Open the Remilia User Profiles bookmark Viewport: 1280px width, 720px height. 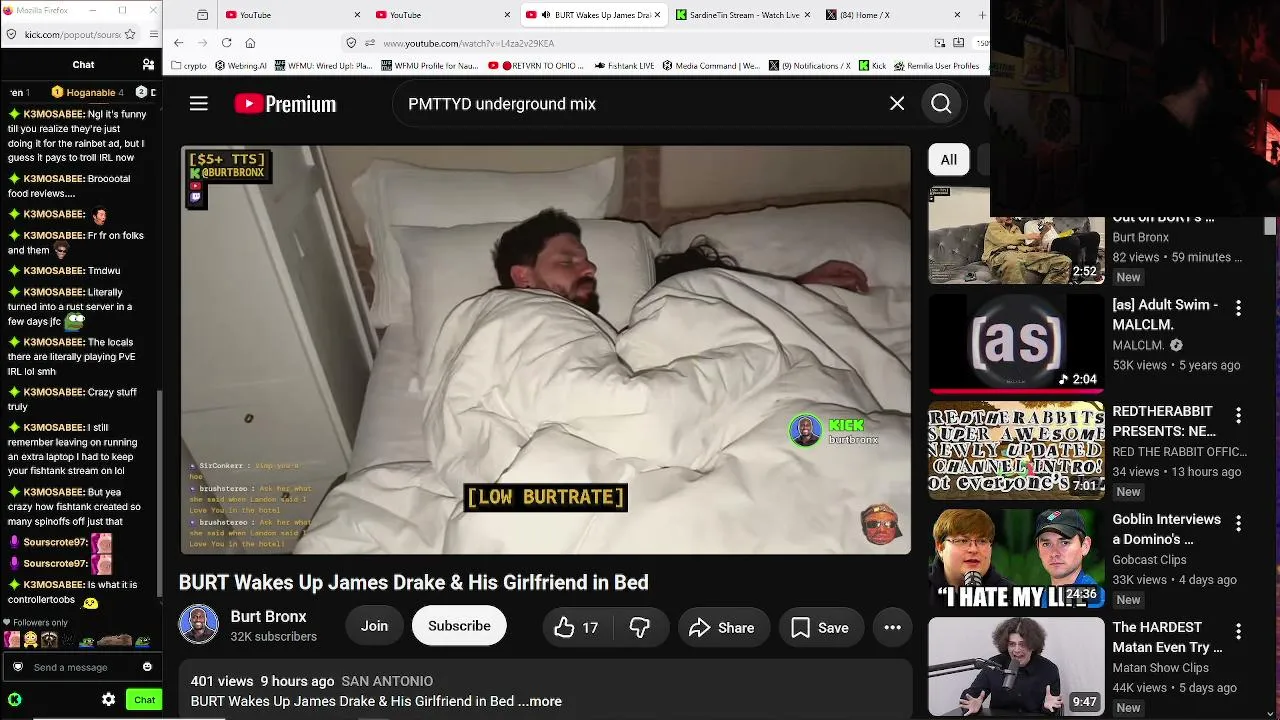coord(936,66)
